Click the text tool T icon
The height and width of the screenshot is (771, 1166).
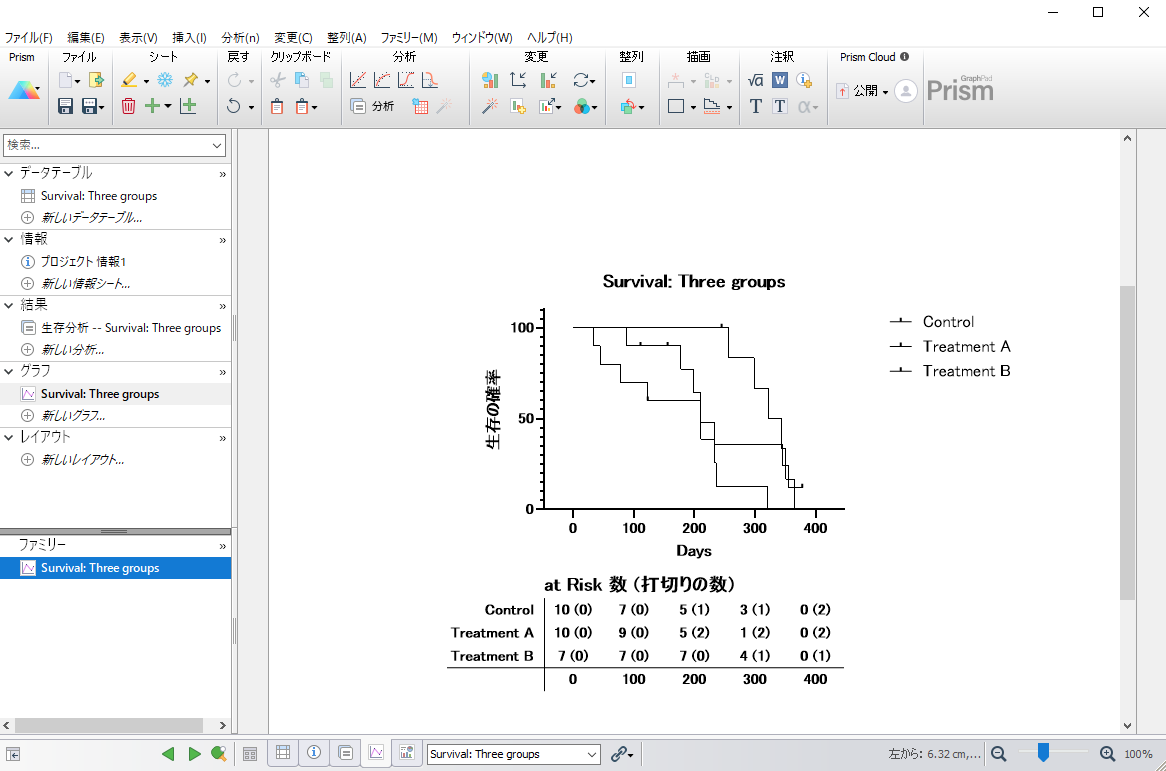tap(756, 106)
